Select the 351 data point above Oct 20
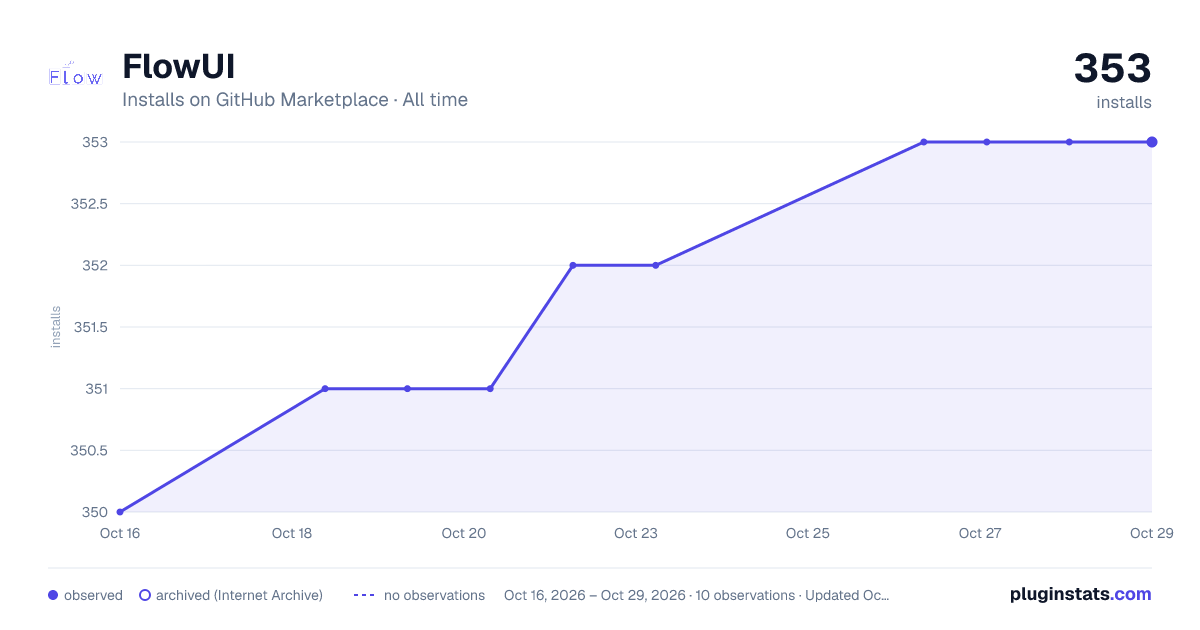This screenshot has height=630, width=1200. click(490, 388)
